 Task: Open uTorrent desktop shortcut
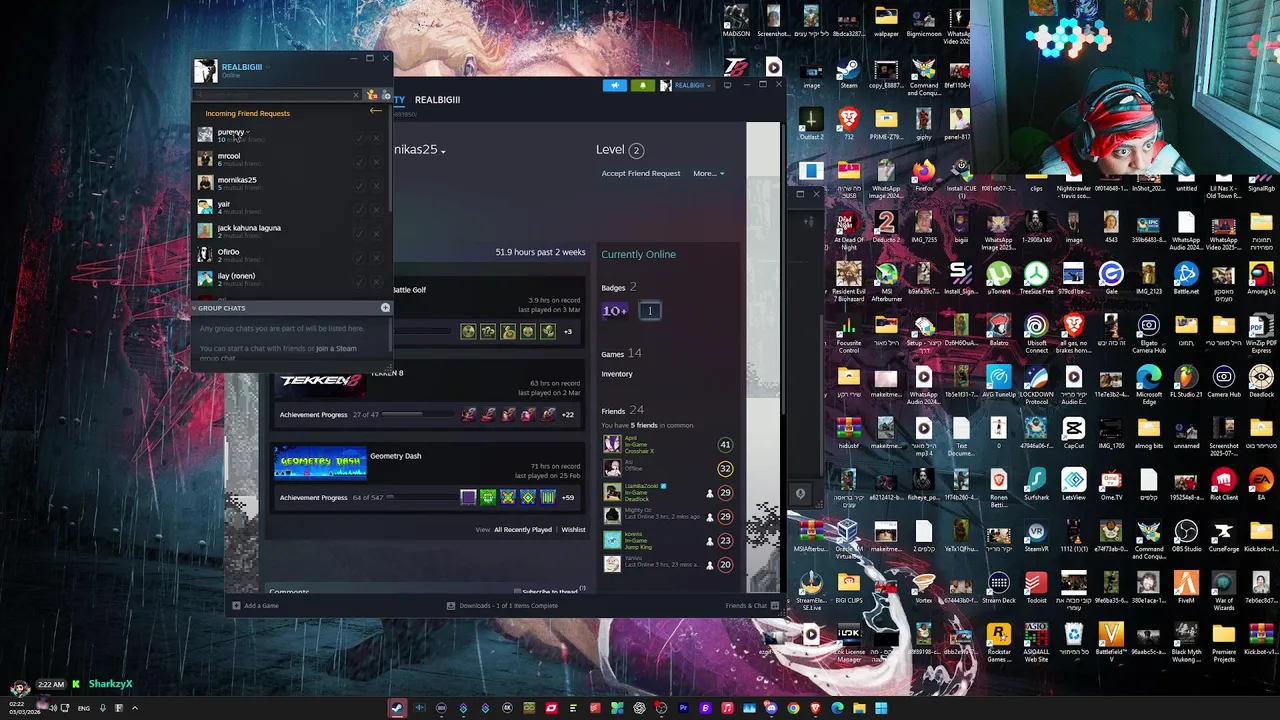point(998,278)
